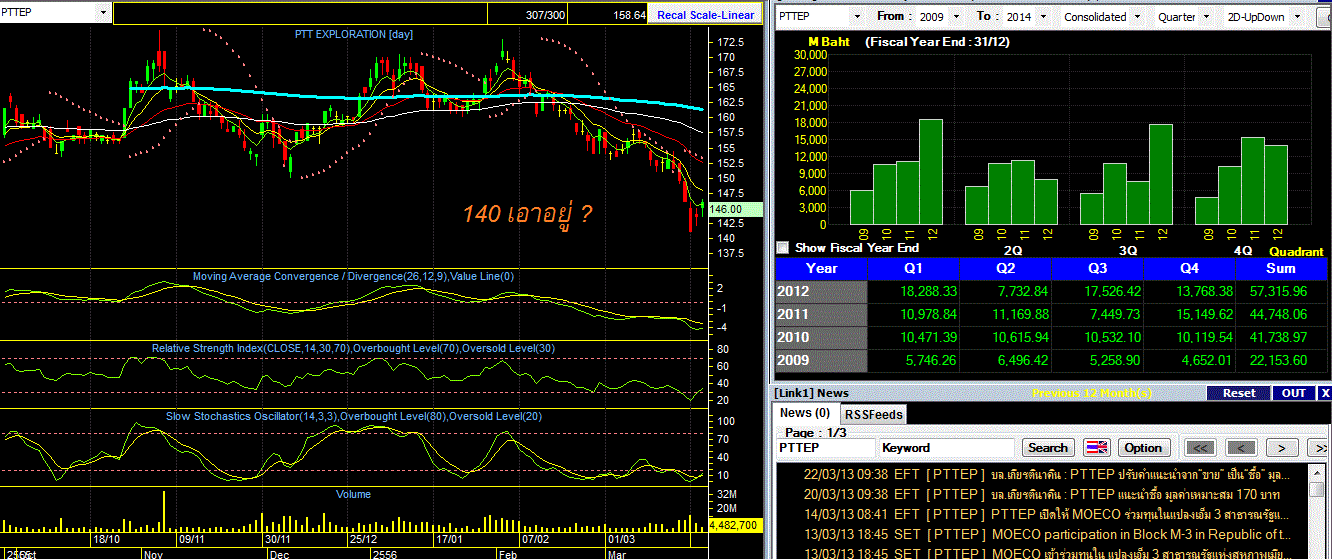This screenshot has height=559, width=1332.
Task: Open the 22/03/13 09:38 EFT news item
Action: pos(1046,475)
